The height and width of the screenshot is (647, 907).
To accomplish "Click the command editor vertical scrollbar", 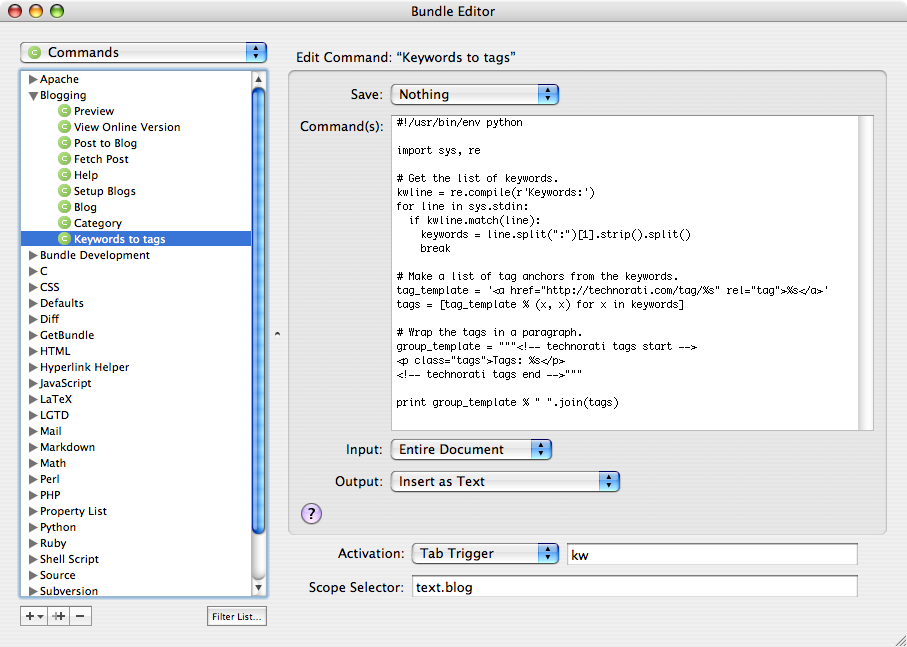I will coord(866,273).
